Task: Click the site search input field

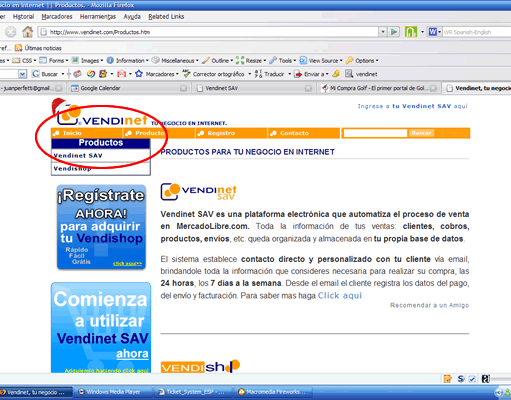Action: coord(375,133)
